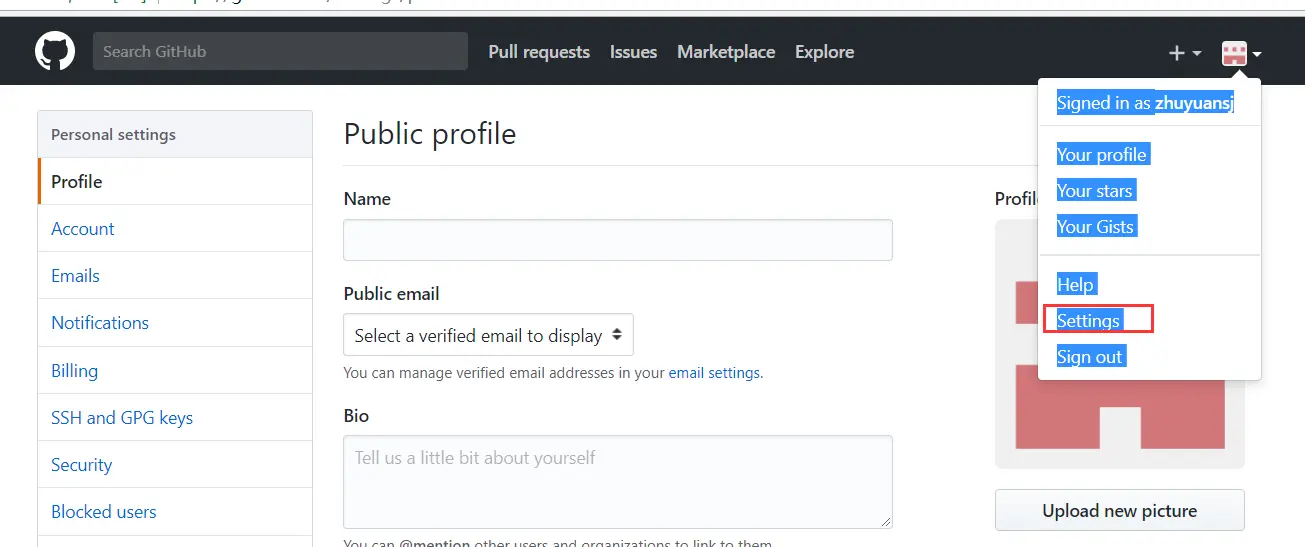Open SSH and GPG keys settings

pos(175,417)
